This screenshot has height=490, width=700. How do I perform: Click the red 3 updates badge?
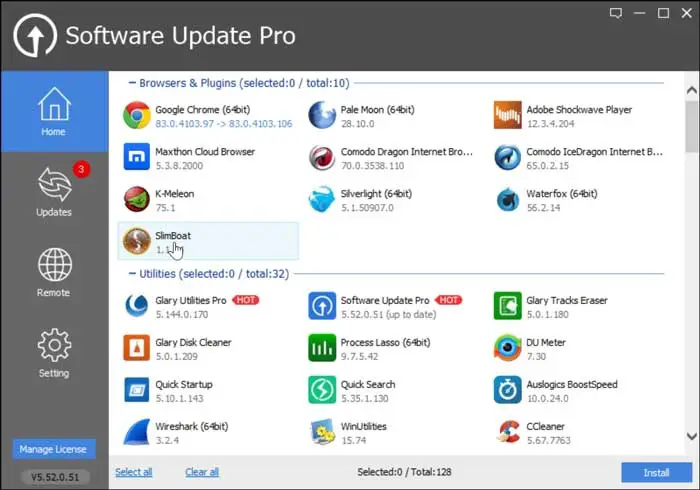coord(81,169)
